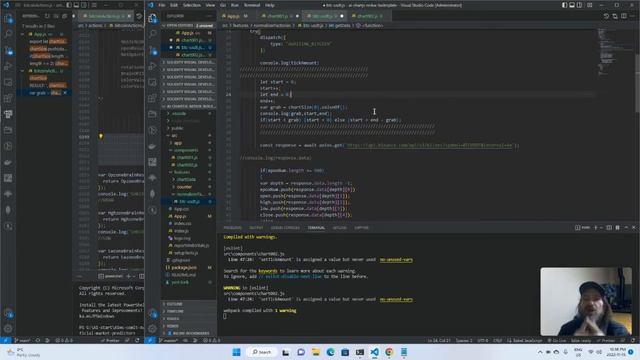This screenshot has height=360, width=640.
Task: Open Search view in front VS Code
Action: tap(152, 34)
